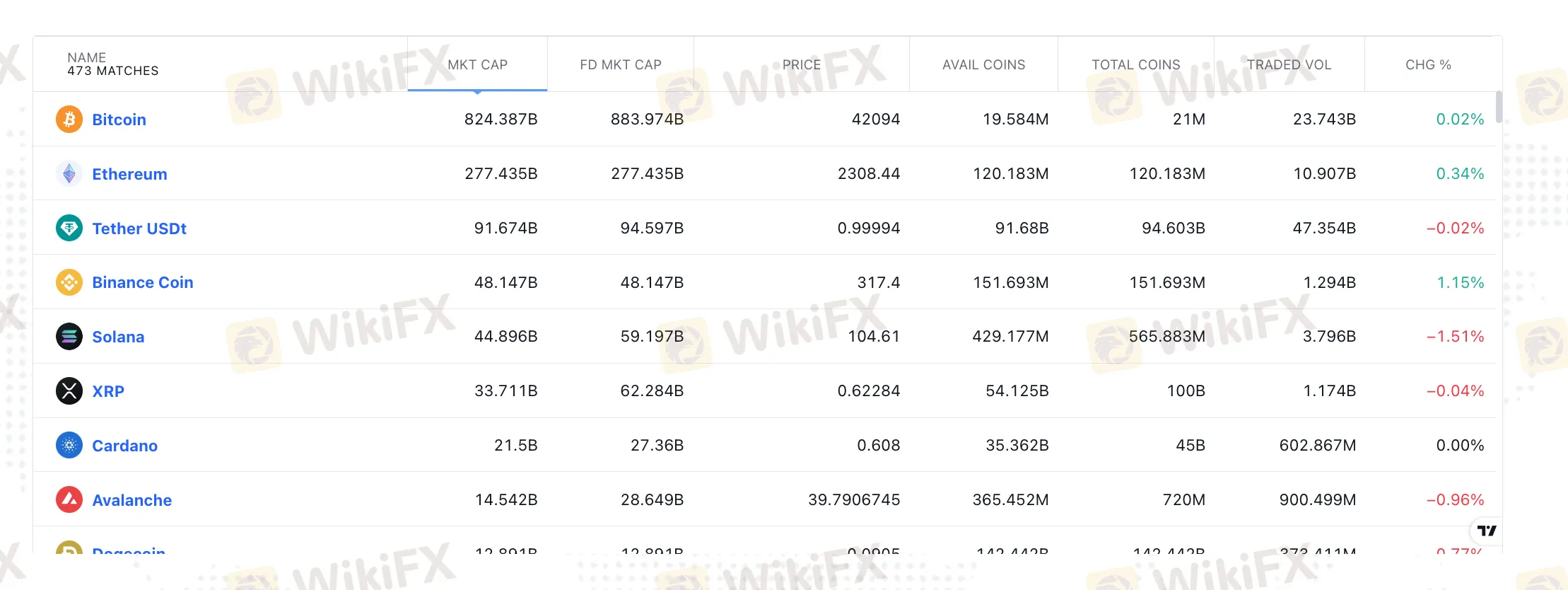Open the Bitcoin name link
This screenshot has width=1568, height=590.
click(119, 120)
